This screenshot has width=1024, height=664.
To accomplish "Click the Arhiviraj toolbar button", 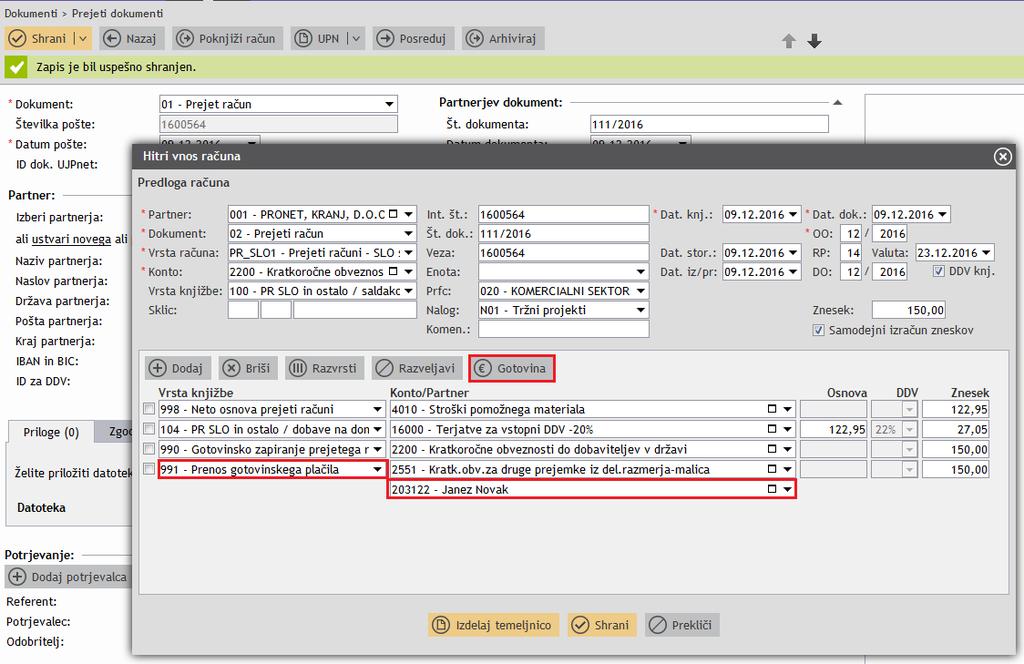I will click(x=504, y=39).
